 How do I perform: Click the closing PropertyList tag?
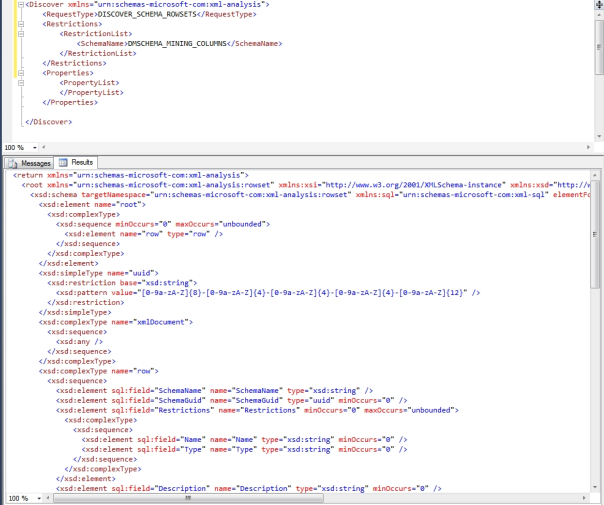coord(92,92)
